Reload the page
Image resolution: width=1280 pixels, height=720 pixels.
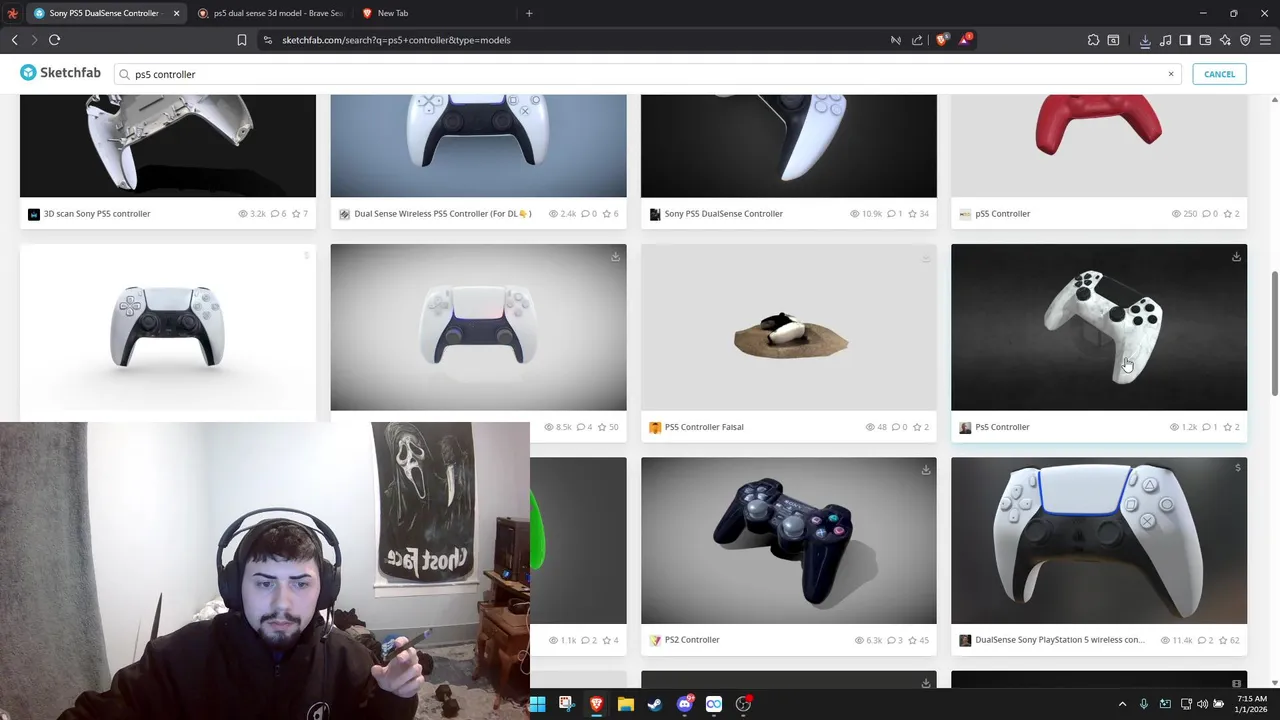click(55, 40)
